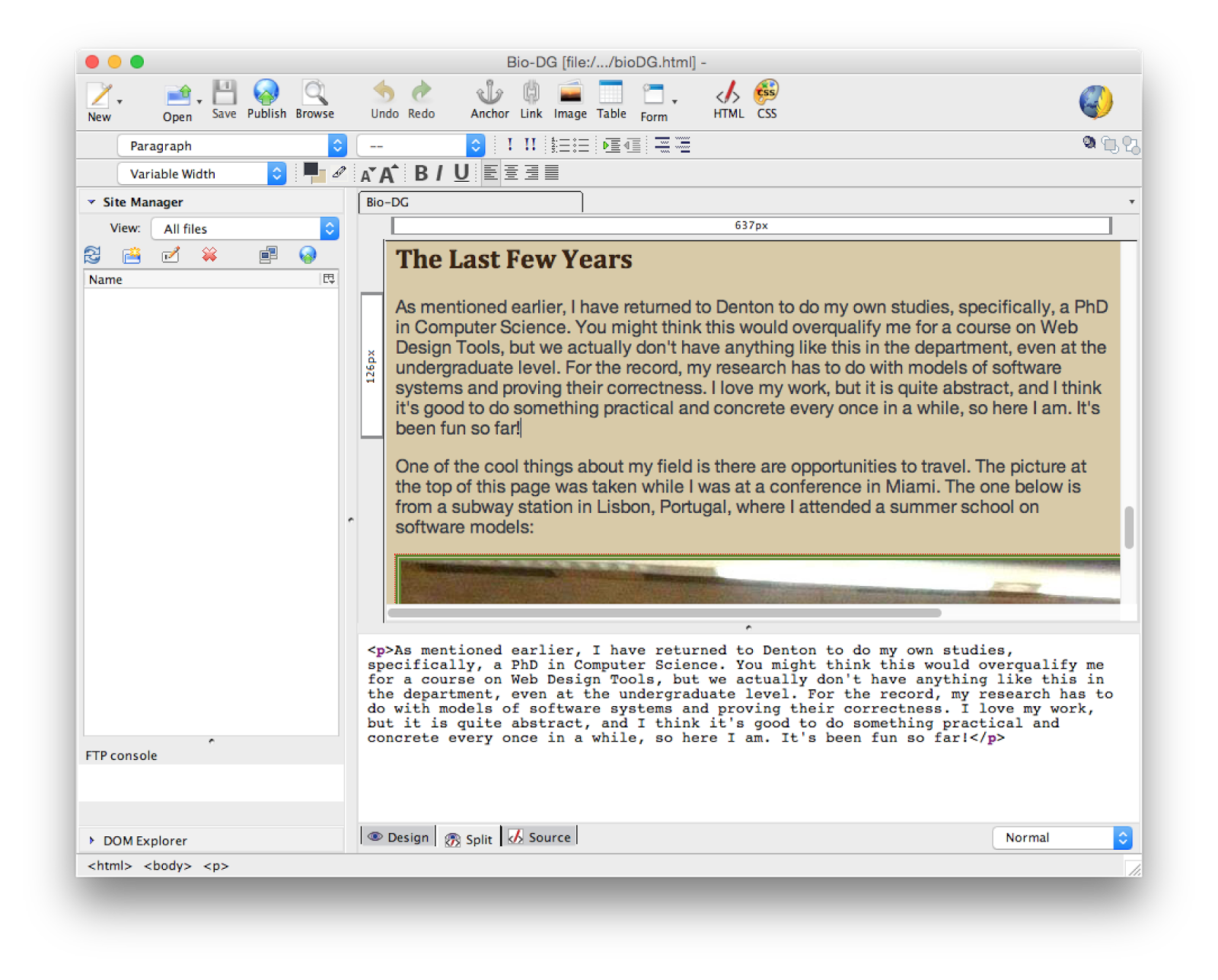The image size is (1218, 980).
Task: Open the All files view dropdown
Action: click(245, 228)
